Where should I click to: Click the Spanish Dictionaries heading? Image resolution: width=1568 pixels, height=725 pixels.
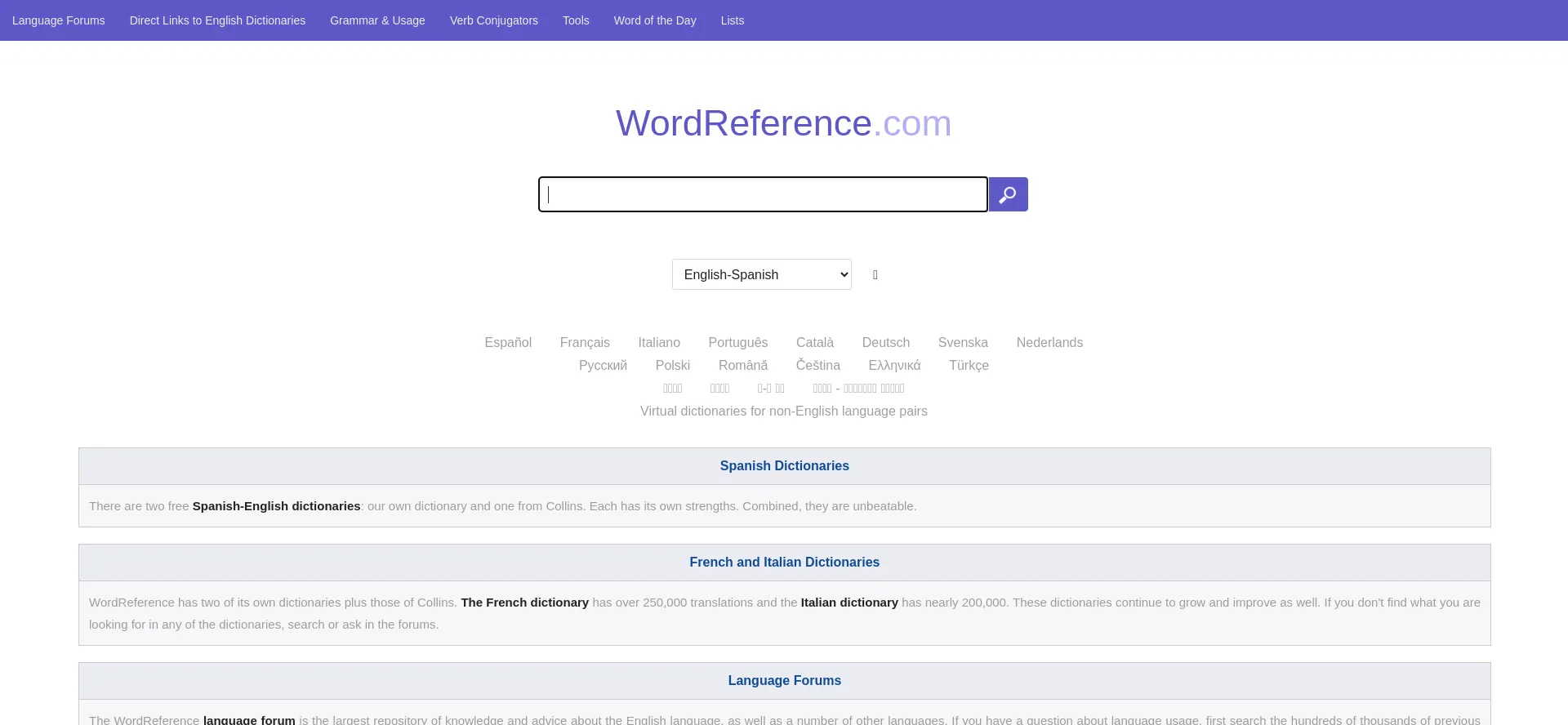(x=785, y=465)
